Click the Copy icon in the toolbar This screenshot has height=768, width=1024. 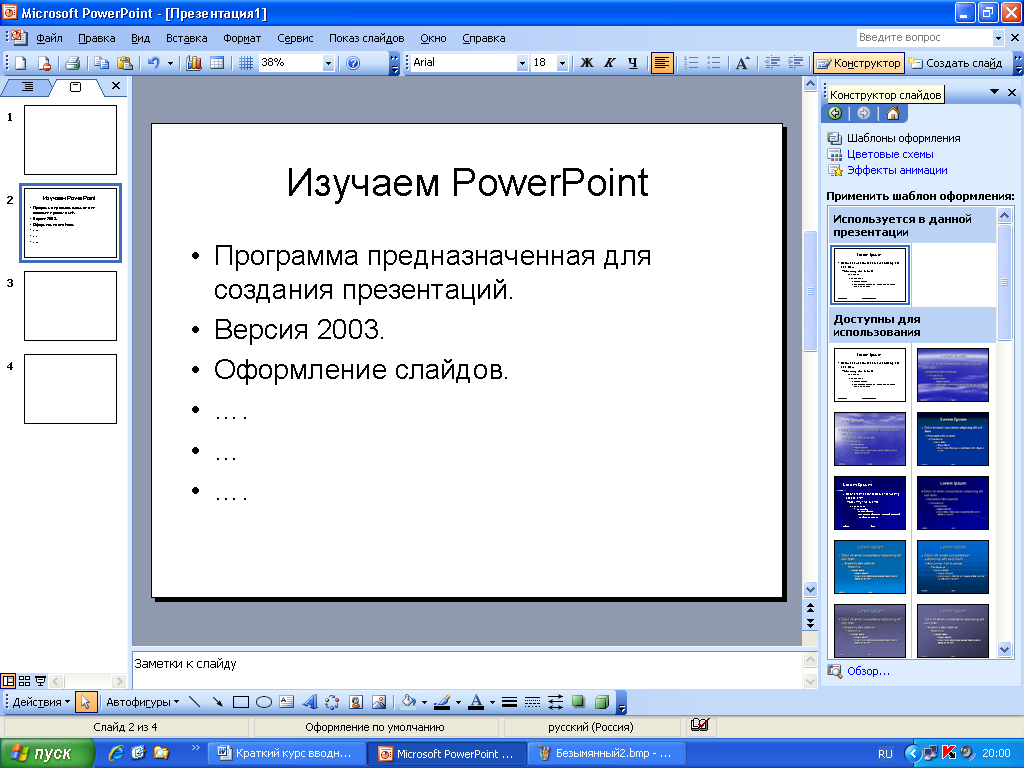point(101,63)
